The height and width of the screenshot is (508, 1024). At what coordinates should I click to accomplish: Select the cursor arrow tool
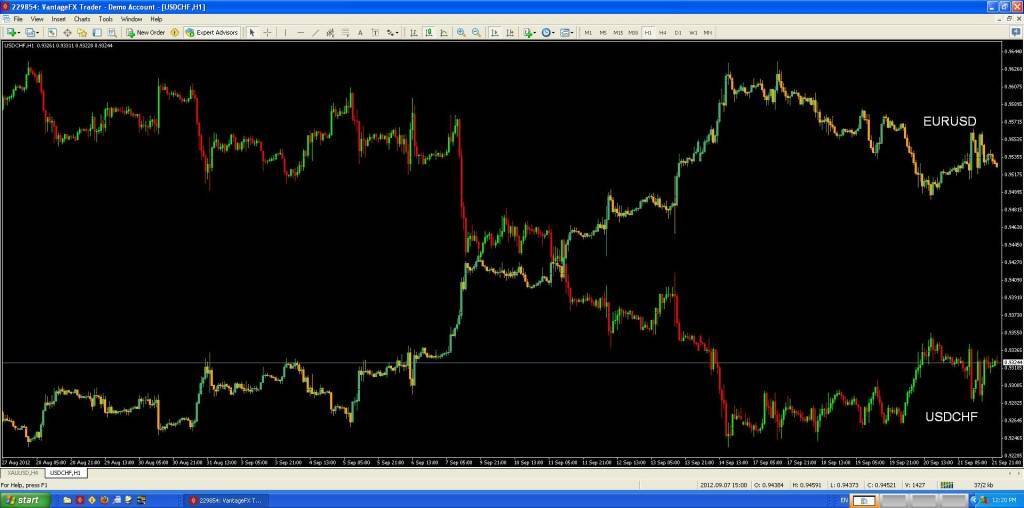coord(252,32)
